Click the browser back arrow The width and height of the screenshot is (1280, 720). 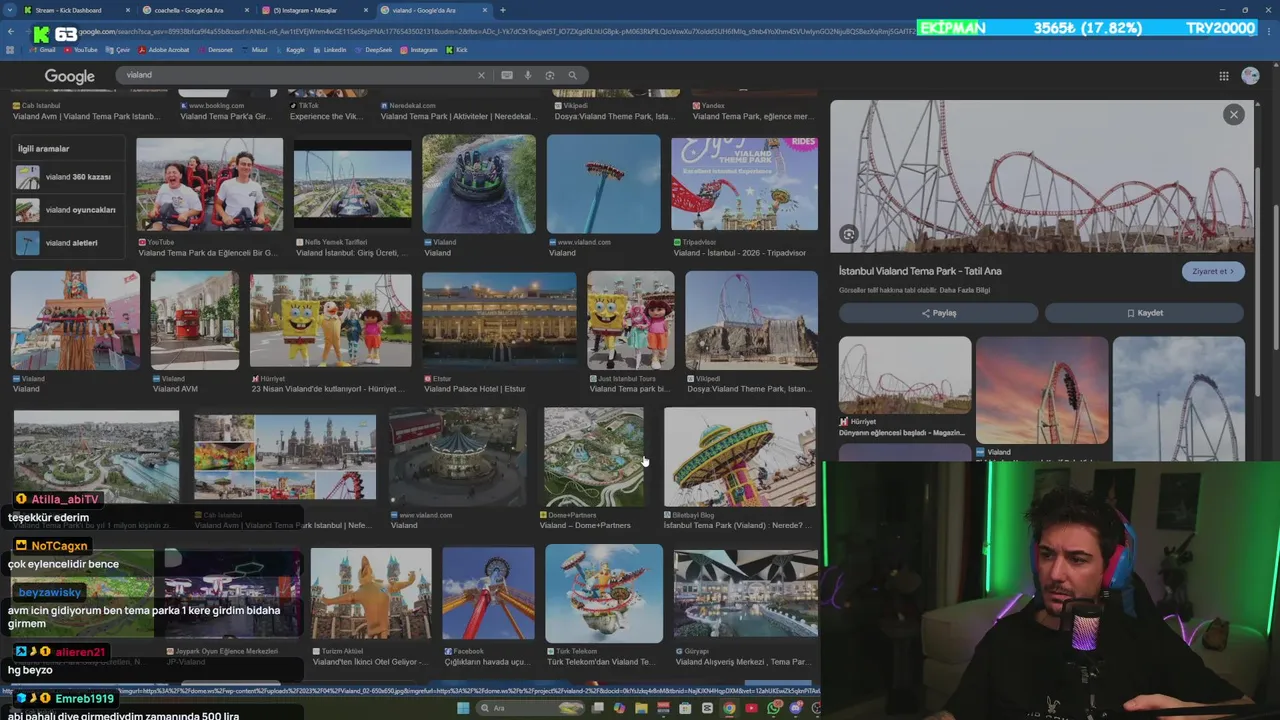11,32
